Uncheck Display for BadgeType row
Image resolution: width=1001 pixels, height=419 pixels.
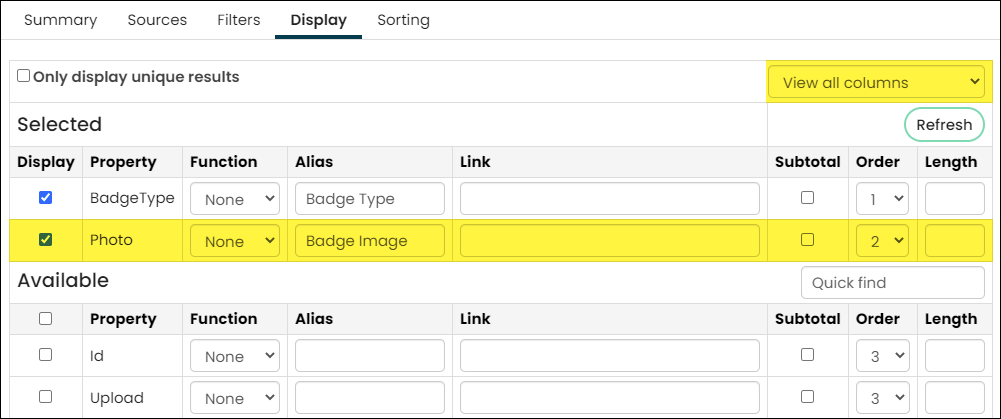click(45, 198)
